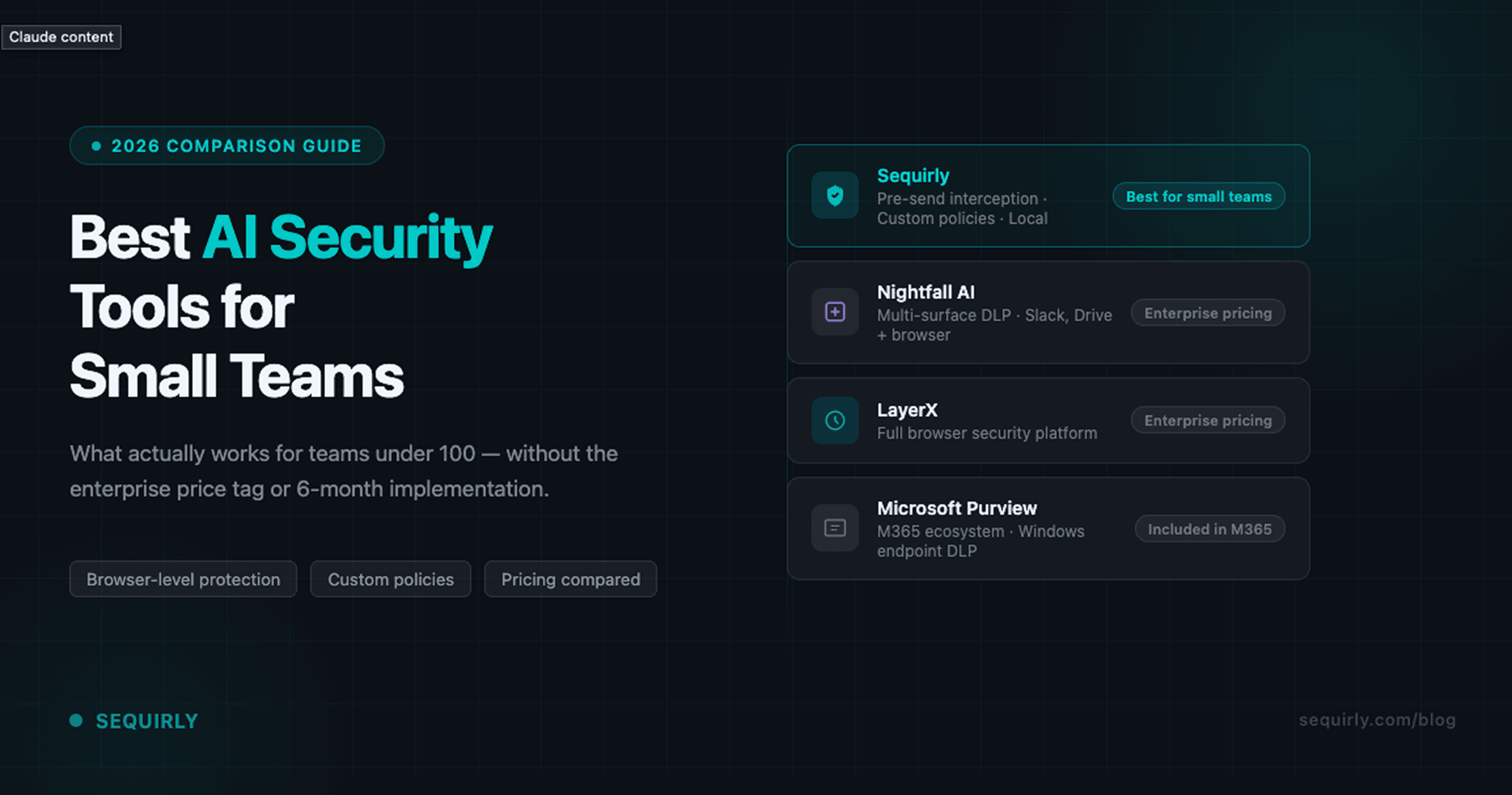Select the Included in M365 badge on Purview
Screen dimensions: 1512x795
1210,528
